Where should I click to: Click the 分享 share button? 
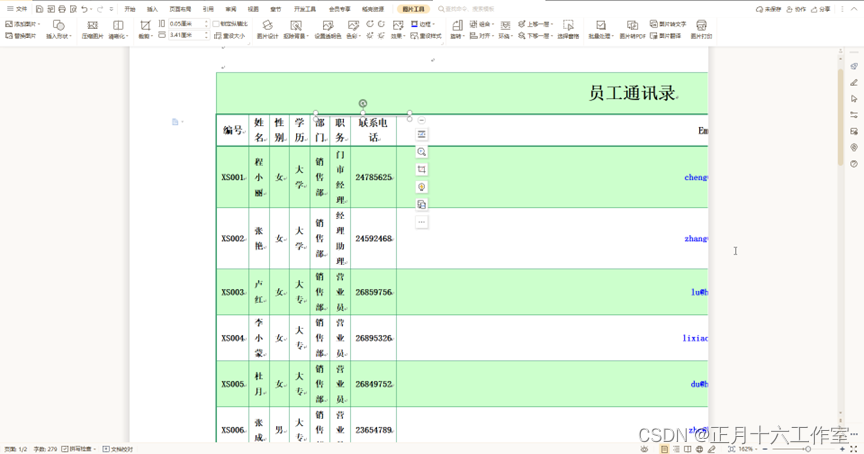pyautogui.click(x=822, y=9)
